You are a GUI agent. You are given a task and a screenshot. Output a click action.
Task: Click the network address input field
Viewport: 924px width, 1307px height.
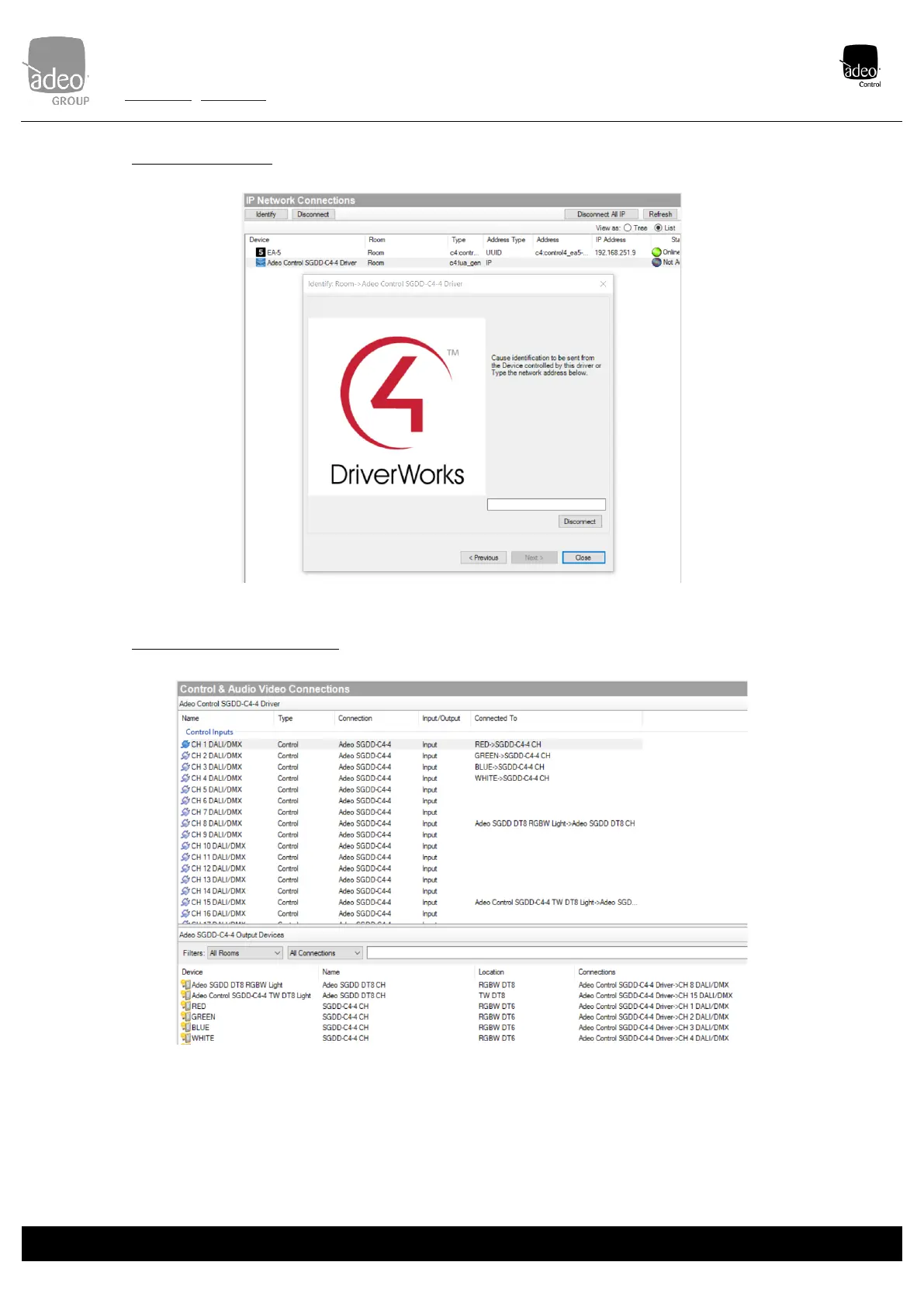tap(546, 504)
